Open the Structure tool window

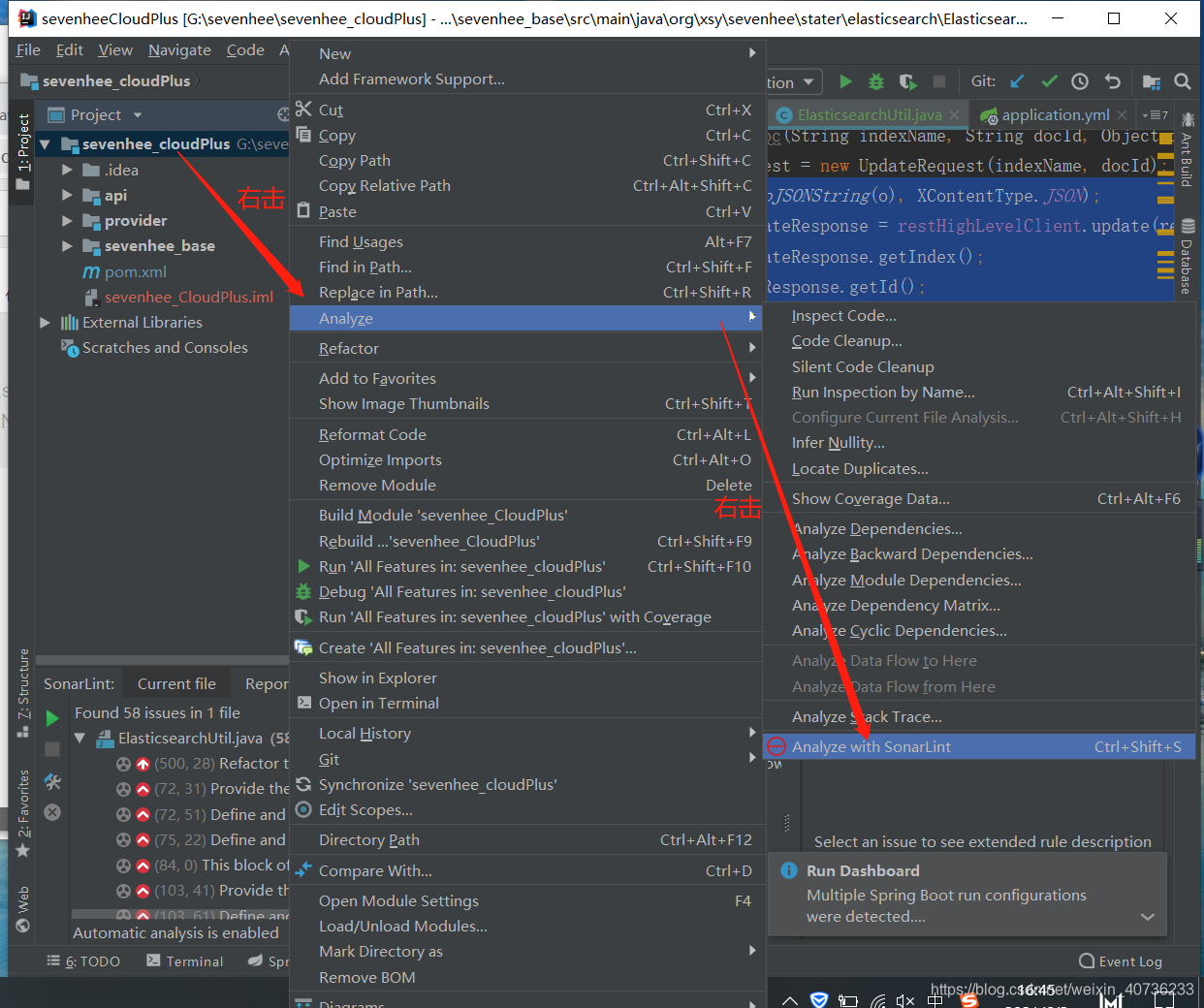click(x=23, y=692)
